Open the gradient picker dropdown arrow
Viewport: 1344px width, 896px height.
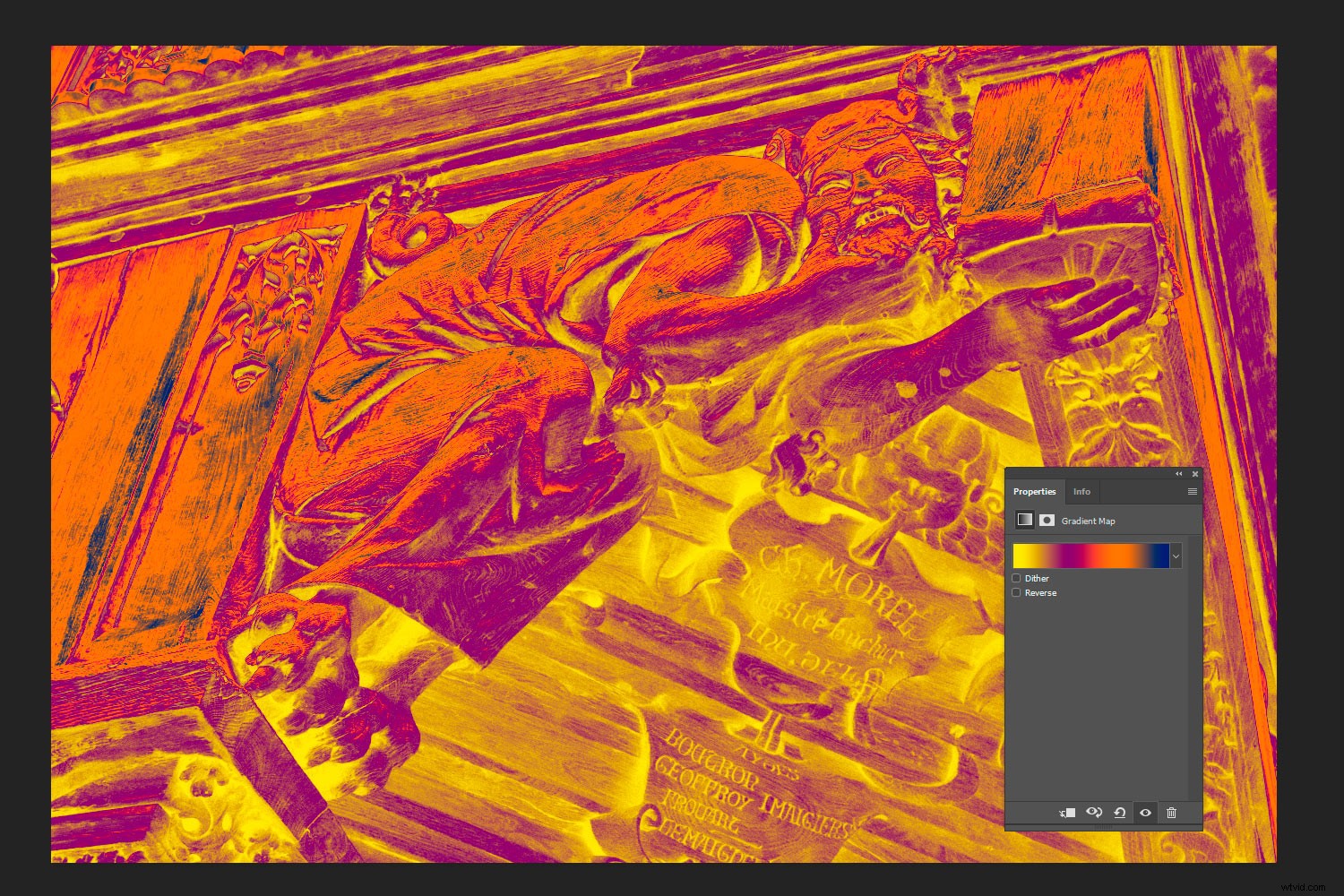pos(1176,556)
